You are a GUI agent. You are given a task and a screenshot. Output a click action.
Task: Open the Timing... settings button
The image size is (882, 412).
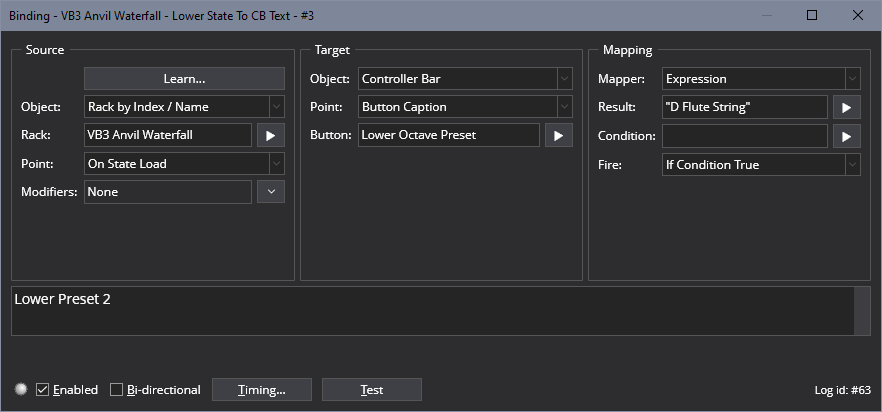click(262, 389)
